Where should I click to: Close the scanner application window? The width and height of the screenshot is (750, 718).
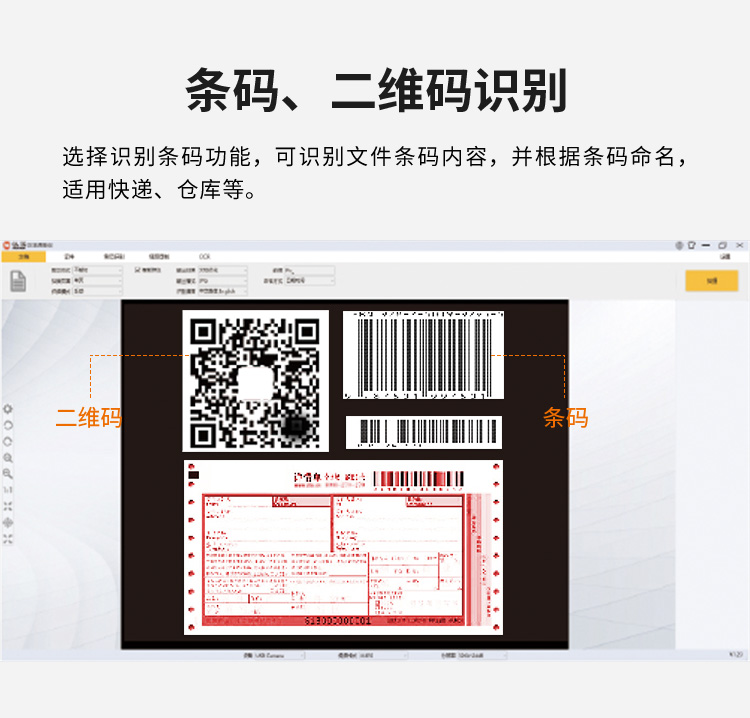(x=739, y=245)
